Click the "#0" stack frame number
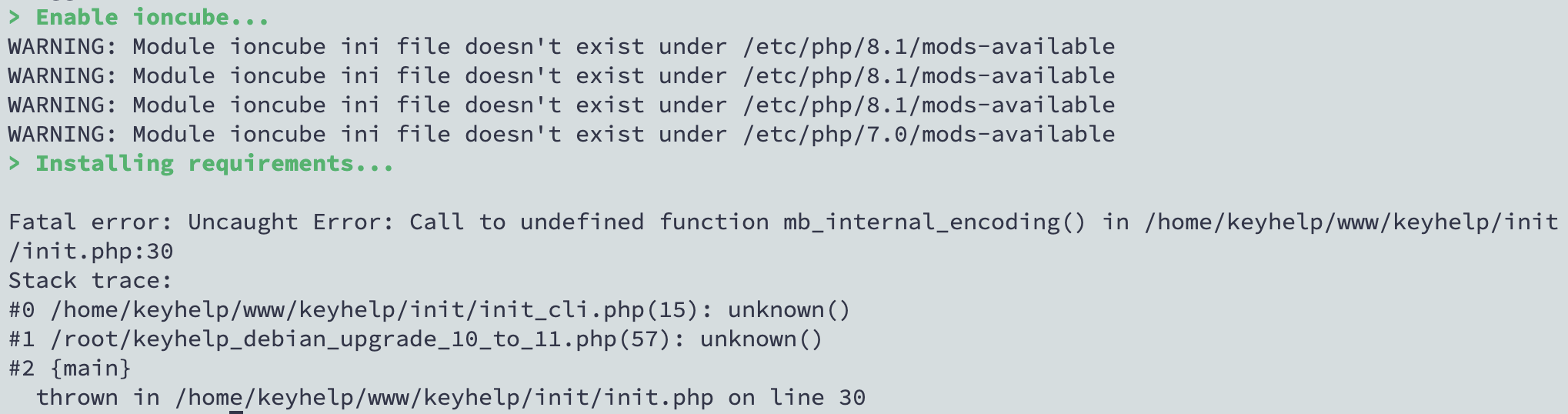The width and height of the screenshot is (1568, 414). [22, 309]
